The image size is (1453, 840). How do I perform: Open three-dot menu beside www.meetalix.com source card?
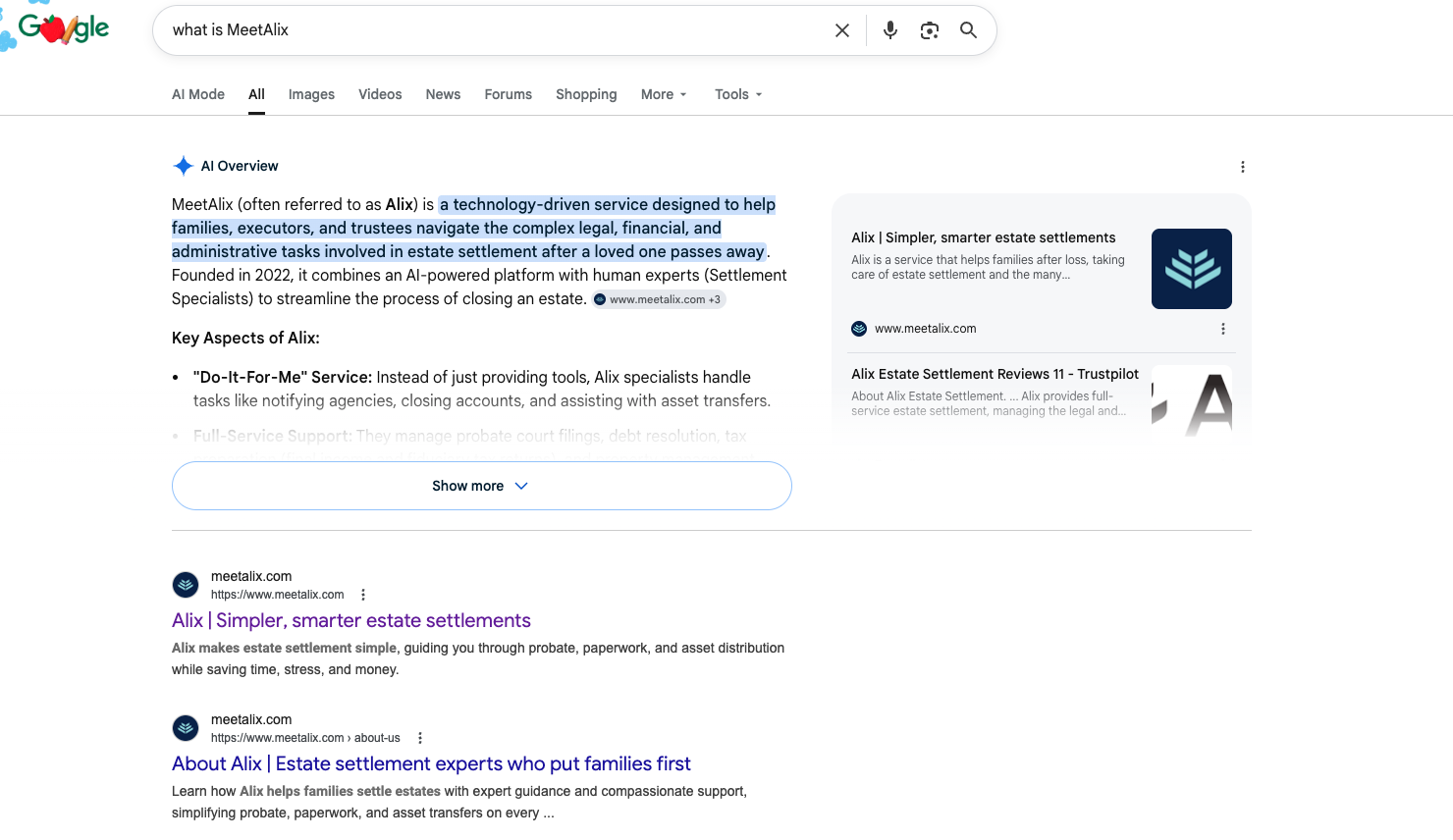pyautogui.click(x=1223, y=329)
